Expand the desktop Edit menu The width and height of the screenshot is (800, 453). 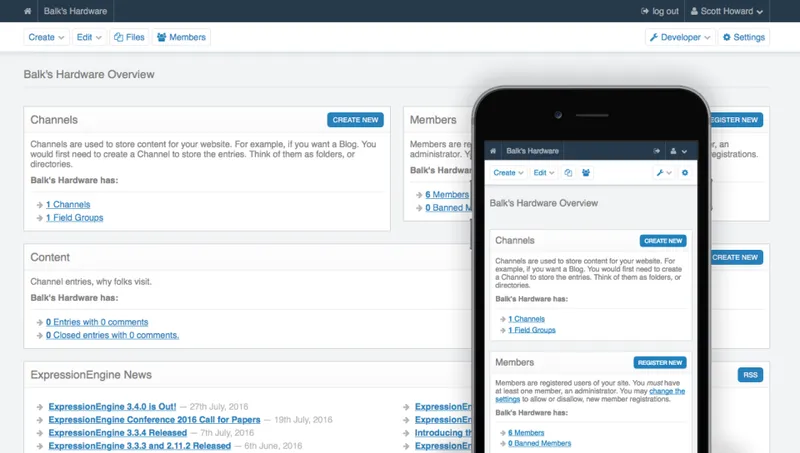89,37
